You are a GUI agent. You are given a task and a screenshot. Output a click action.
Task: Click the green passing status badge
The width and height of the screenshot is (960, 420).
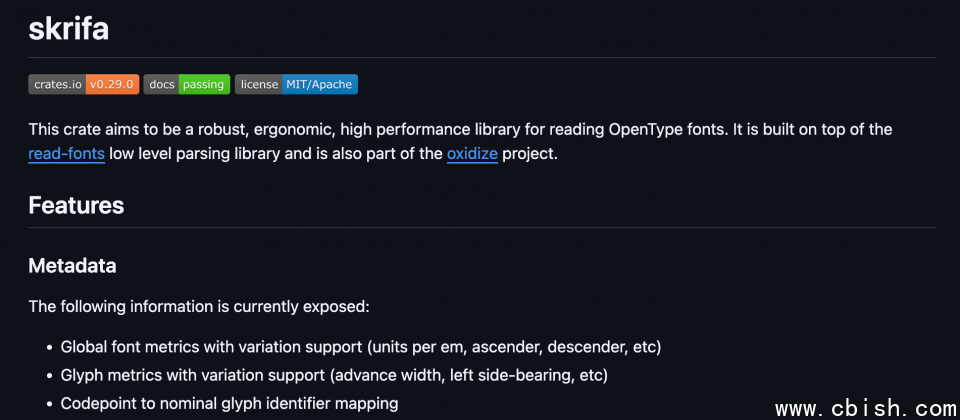[x=204, y=85]
